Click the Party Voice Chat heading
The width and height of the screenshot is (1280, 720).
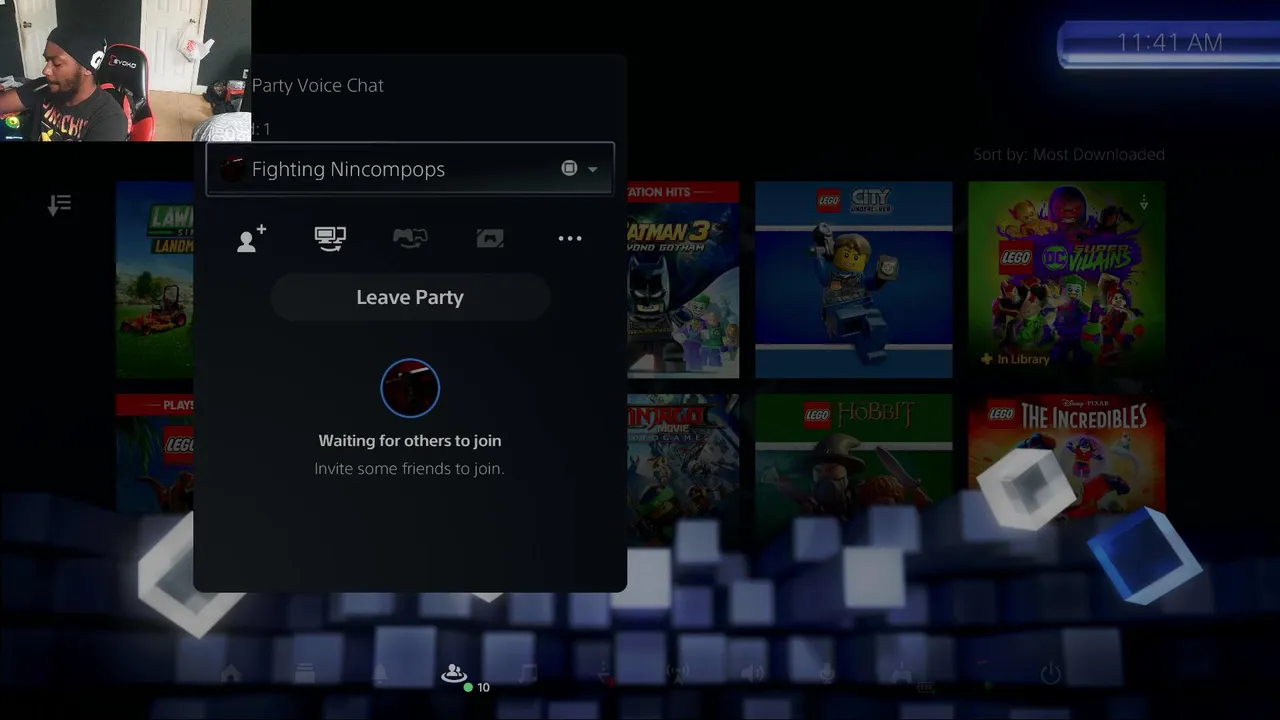(x=318, y=85)
